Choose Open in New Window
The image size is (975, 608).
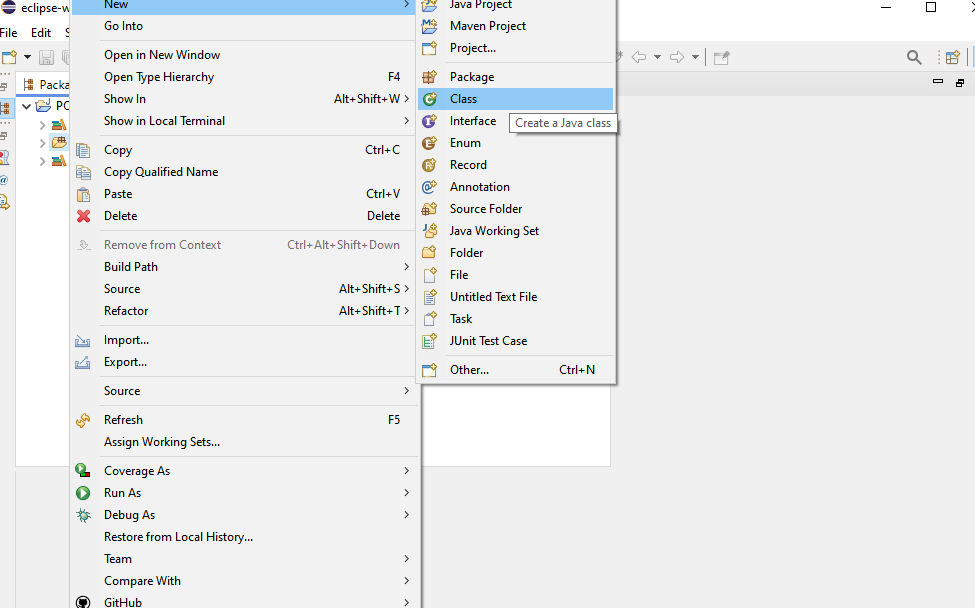pyautogui.click(x=245, y=55)
